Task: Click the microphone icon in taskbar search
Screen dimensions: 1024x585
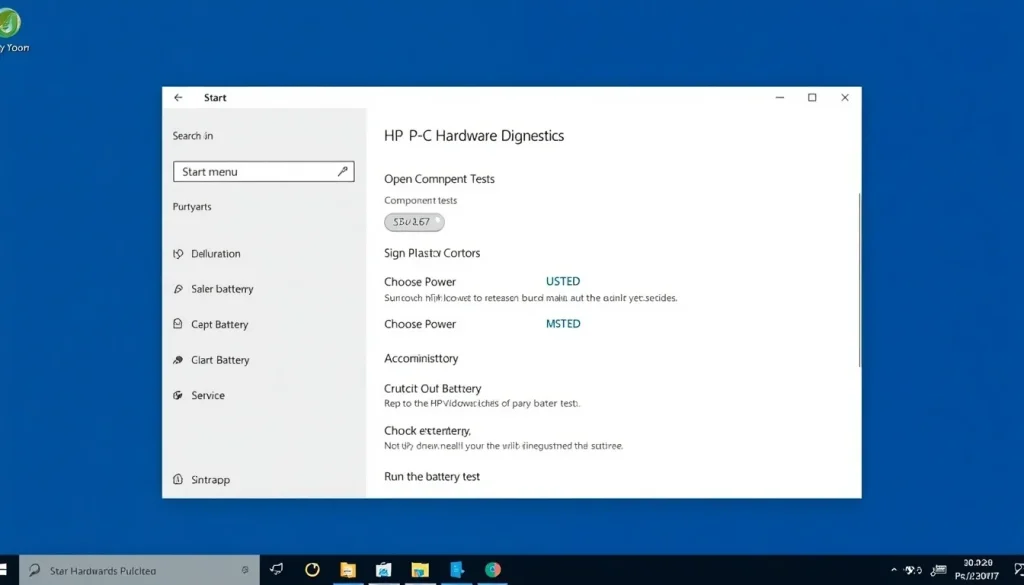Action: point(245,570)
